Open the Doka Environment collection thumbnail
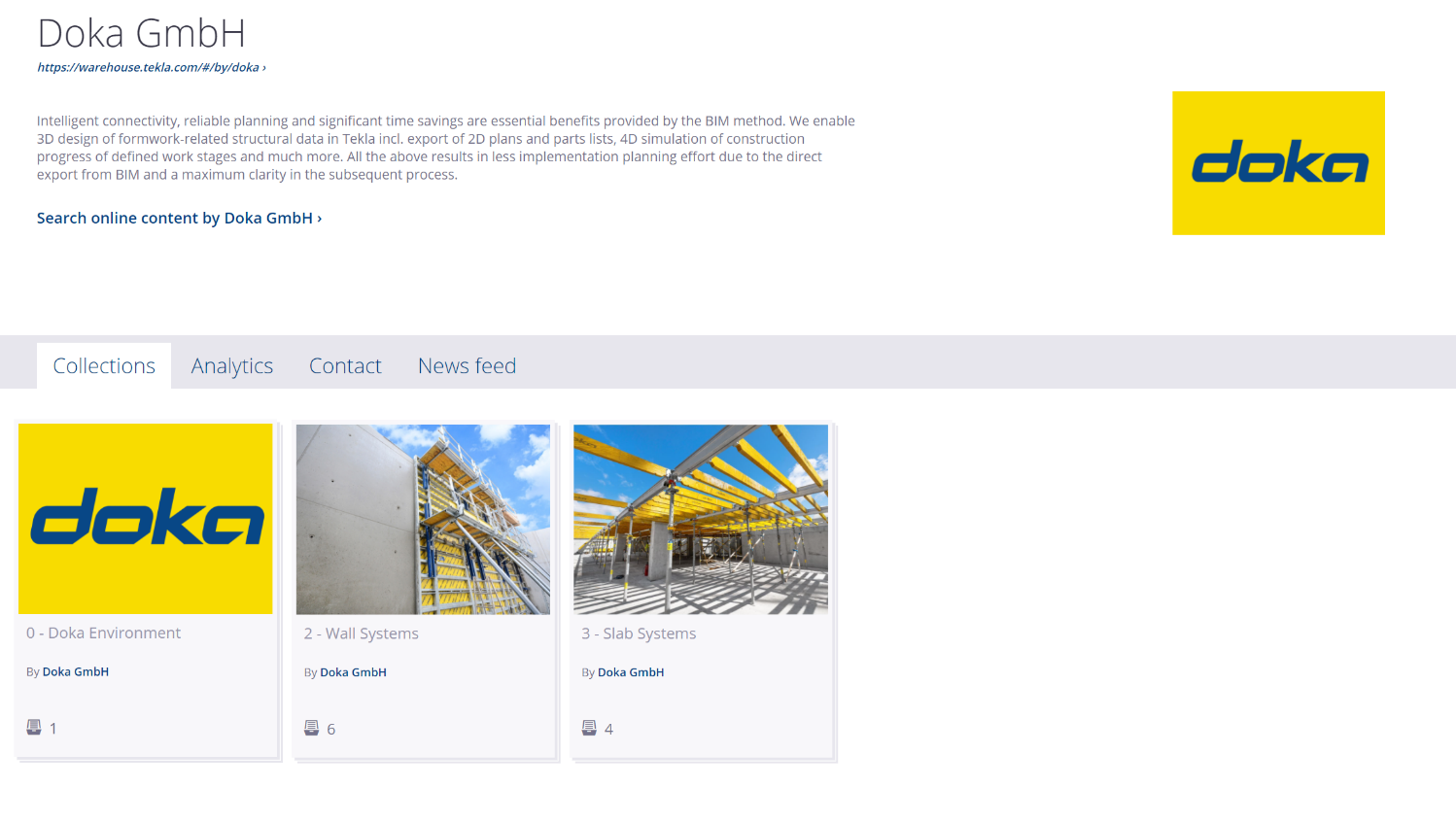Viewport: 1456px width, 822px height. coord(146,519)
